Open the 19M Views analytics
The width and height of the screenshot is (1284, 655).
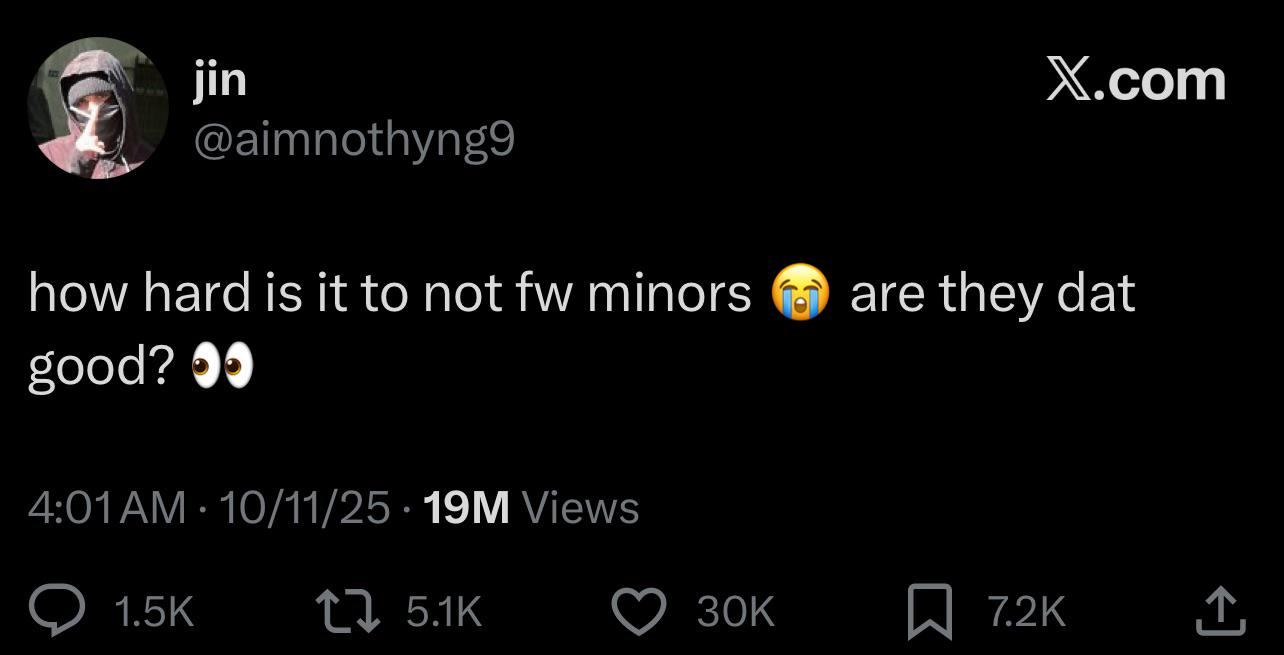tap(531, 508)
